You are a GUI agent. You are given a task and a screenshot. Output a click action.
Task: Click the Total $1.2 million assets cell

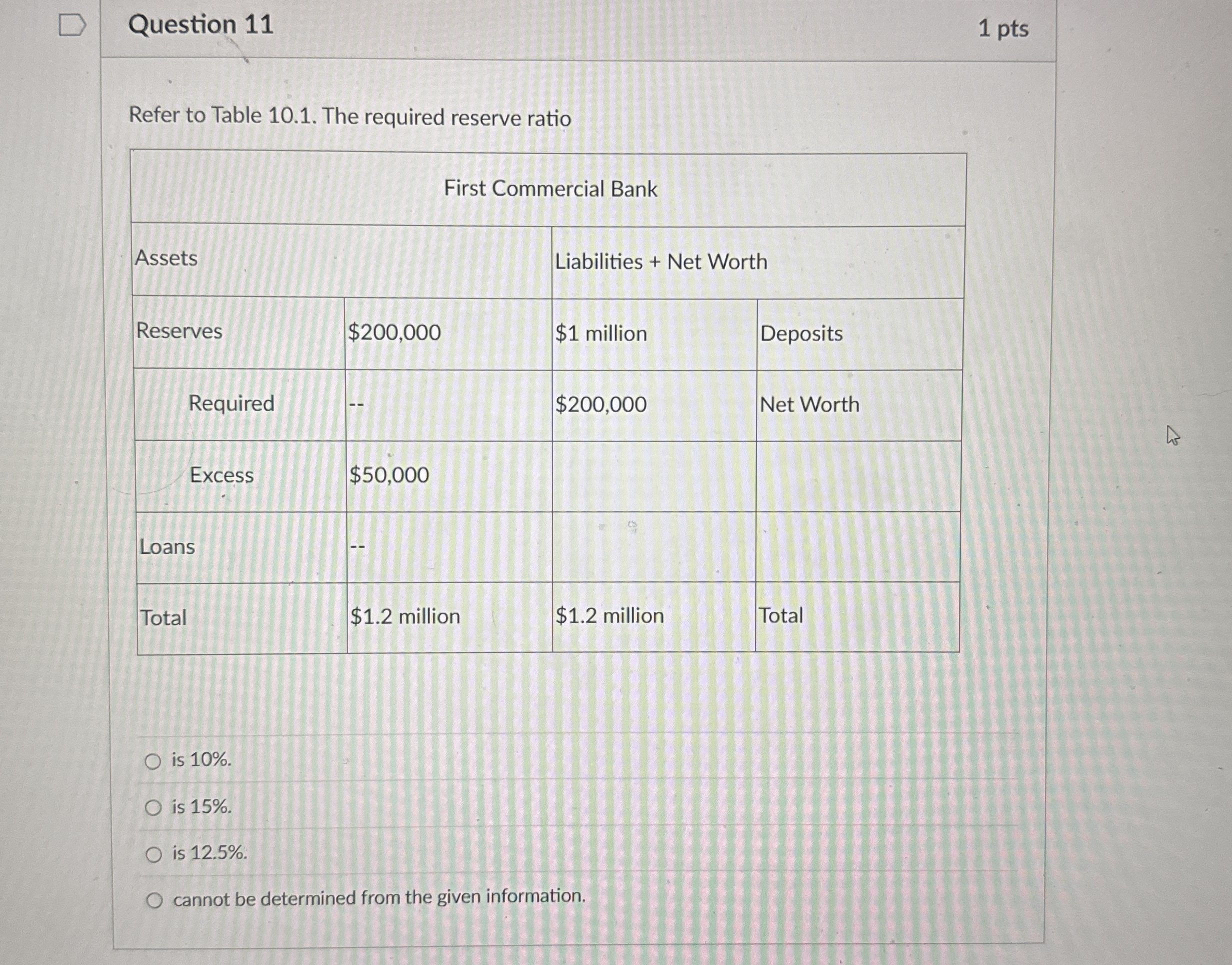click(404, 616)
